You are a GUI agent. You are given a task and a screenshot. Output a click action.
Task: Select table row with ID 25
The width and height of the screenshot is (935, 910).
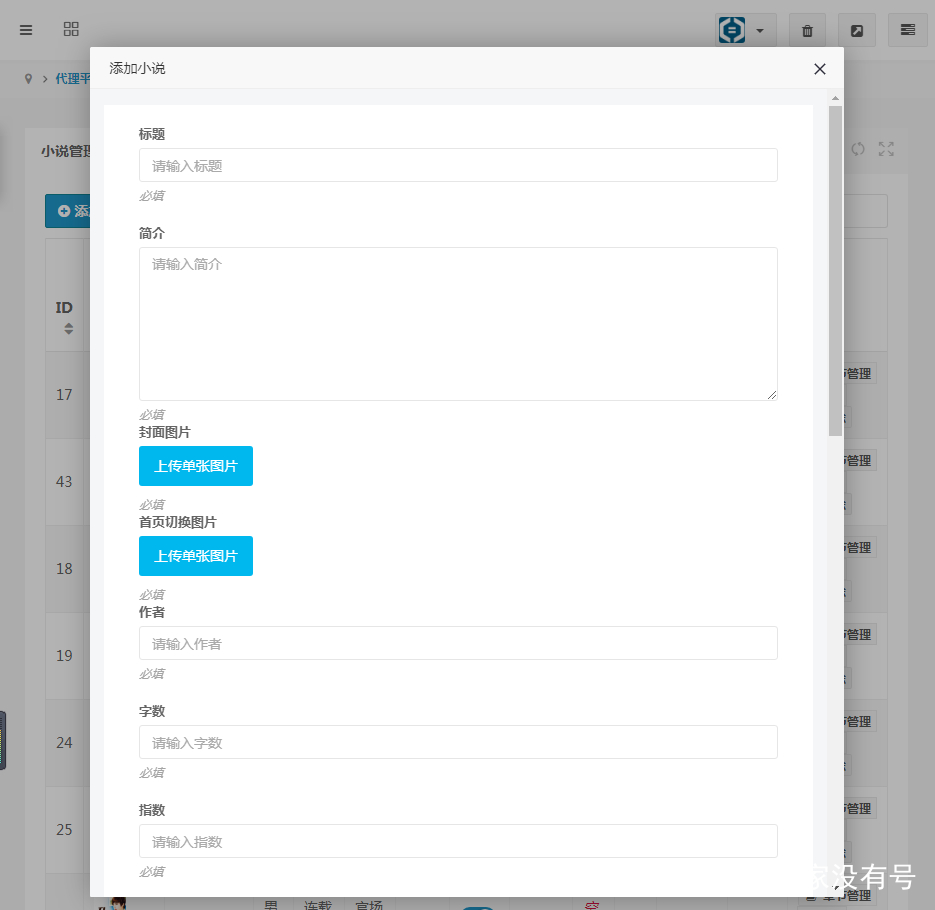click(64, 830)
